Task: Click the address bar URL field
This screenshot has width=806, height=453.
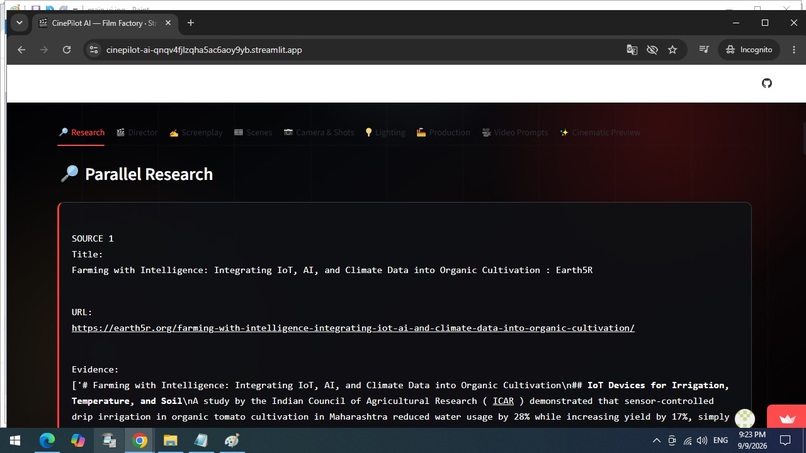Action: [x=204, y=50]
